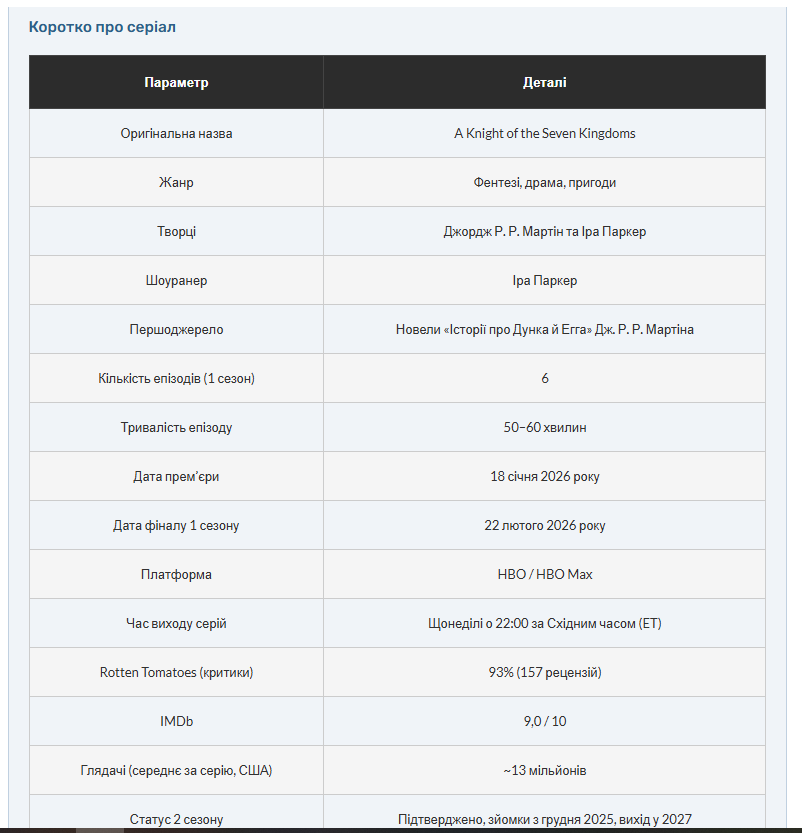
Task: Click the finale date '22 лютого 2026 року'
Action: point(544,526)
